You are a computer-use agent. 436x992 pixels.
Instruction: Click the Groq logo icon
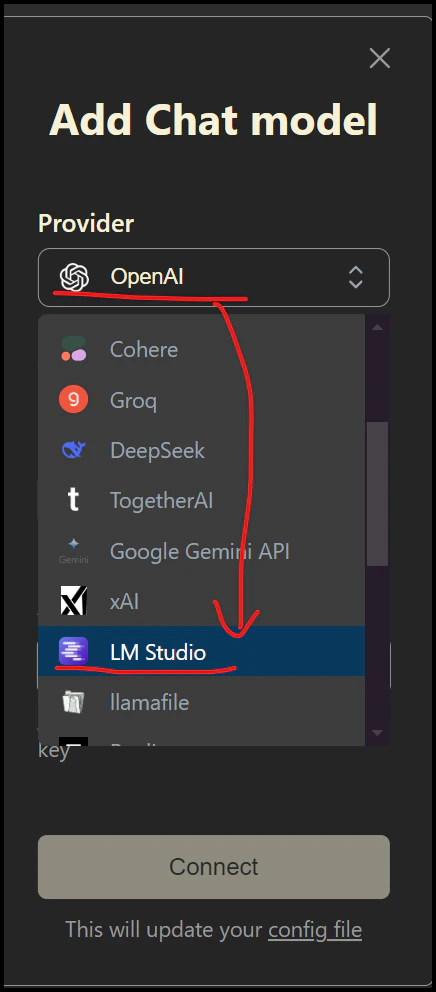pos(73,400)
